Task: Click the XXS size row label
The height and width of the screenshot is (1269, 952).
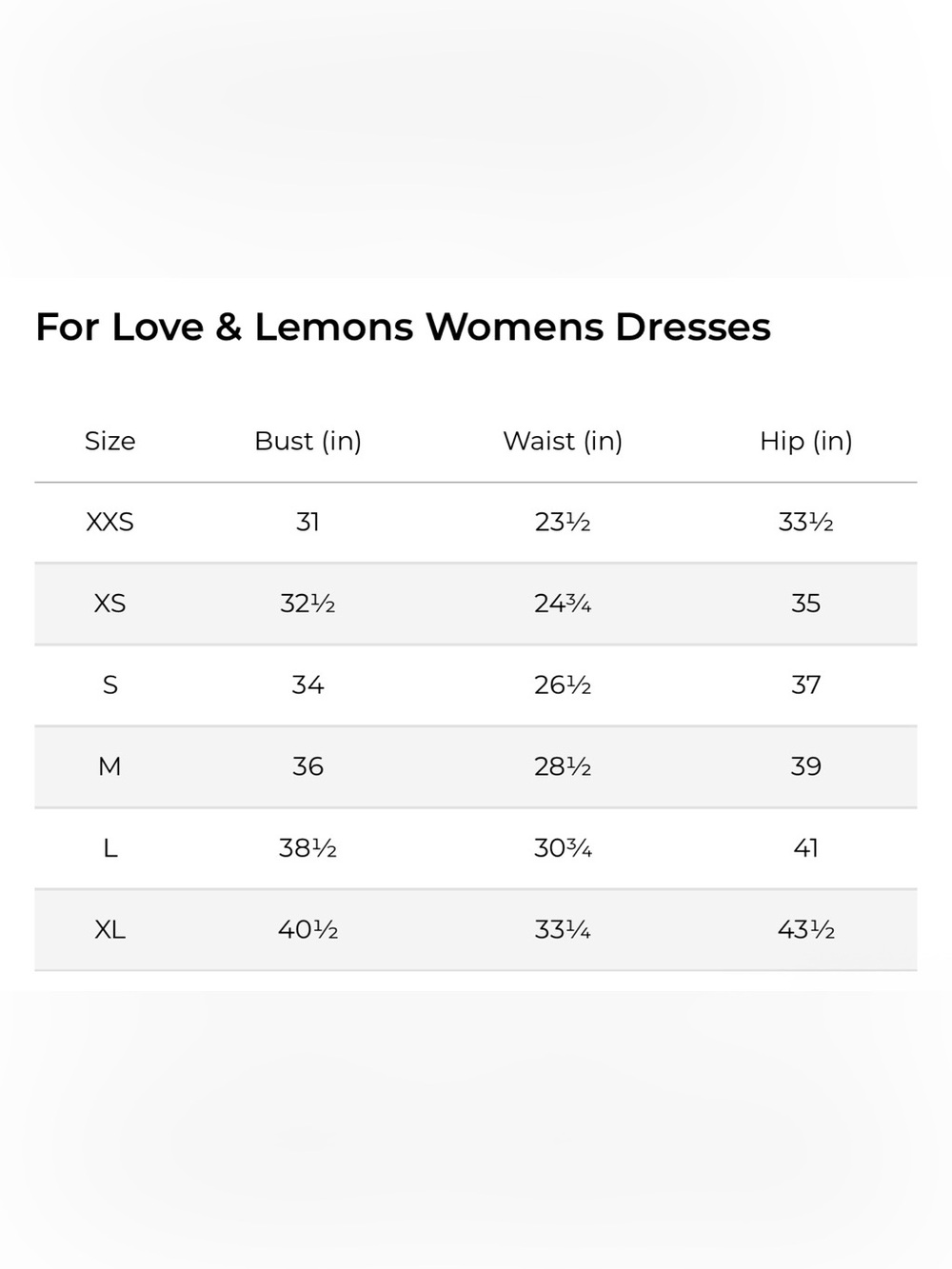Action: [109, 522]
